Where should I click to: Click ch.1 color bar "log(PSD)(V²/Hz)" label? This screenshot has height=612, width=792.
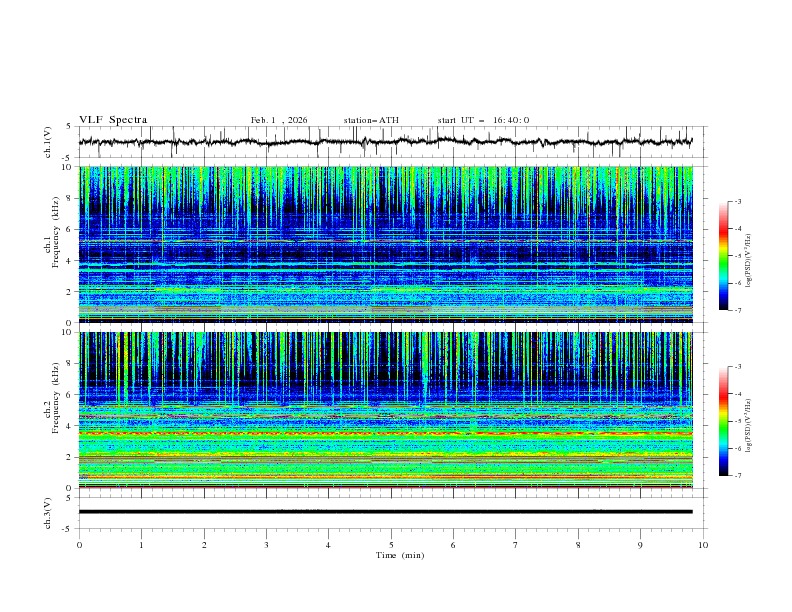pos(749,261)
